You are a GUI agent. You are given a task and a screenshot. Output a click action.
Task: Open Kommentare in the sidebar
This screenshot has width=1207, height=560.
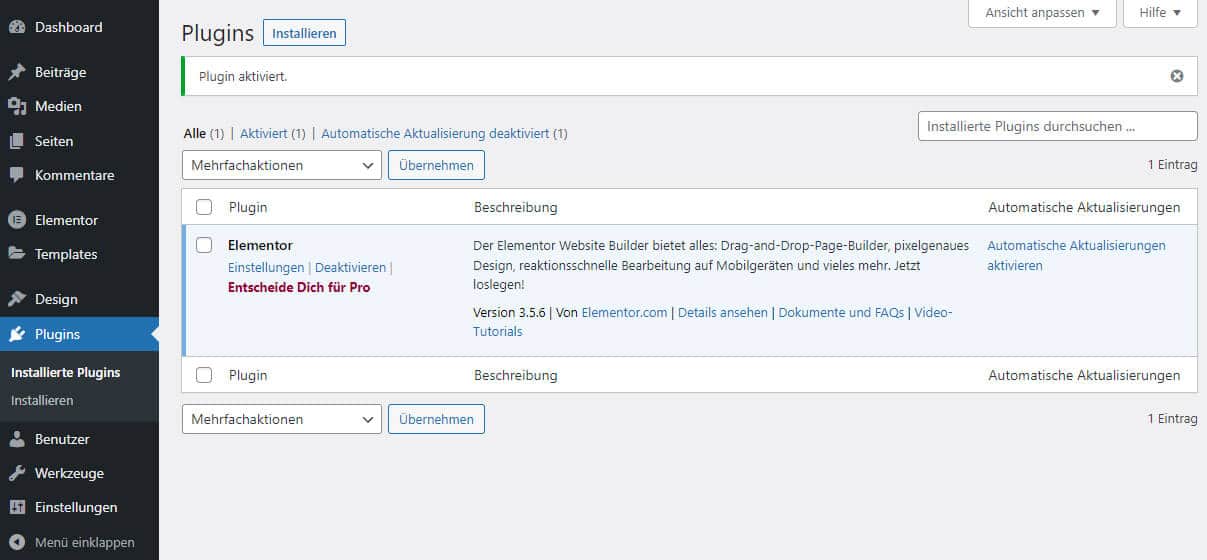click(x=79, y=175)
